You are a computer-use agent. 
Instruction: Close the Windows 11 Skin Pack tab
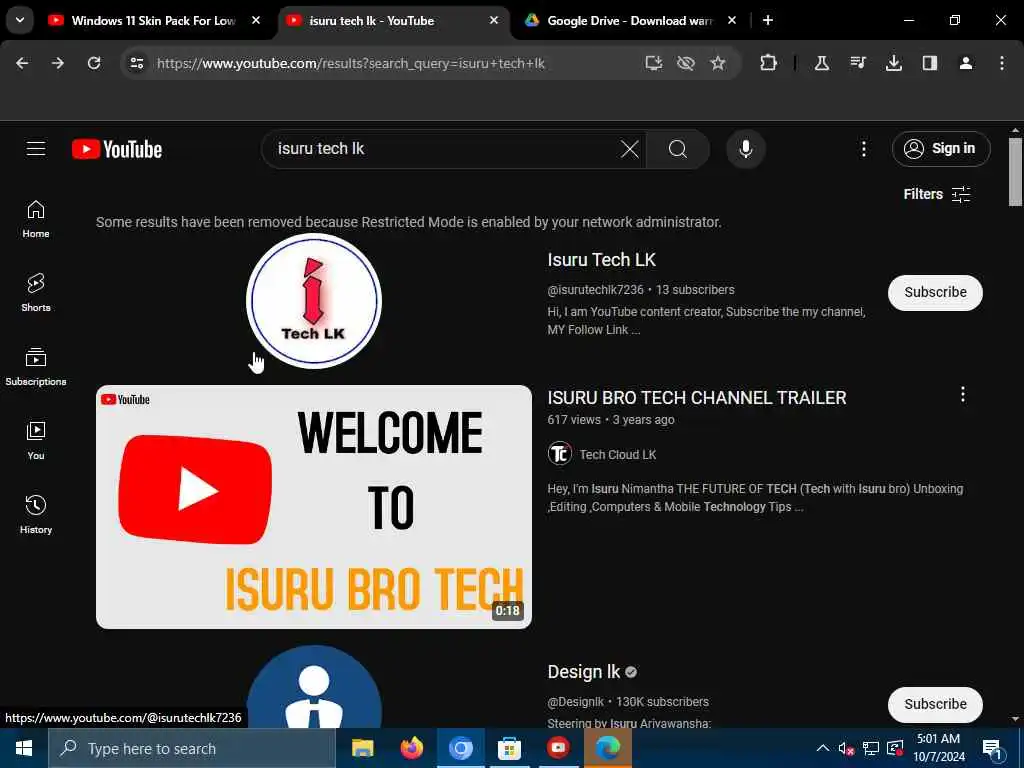click(x=256, y=20)
